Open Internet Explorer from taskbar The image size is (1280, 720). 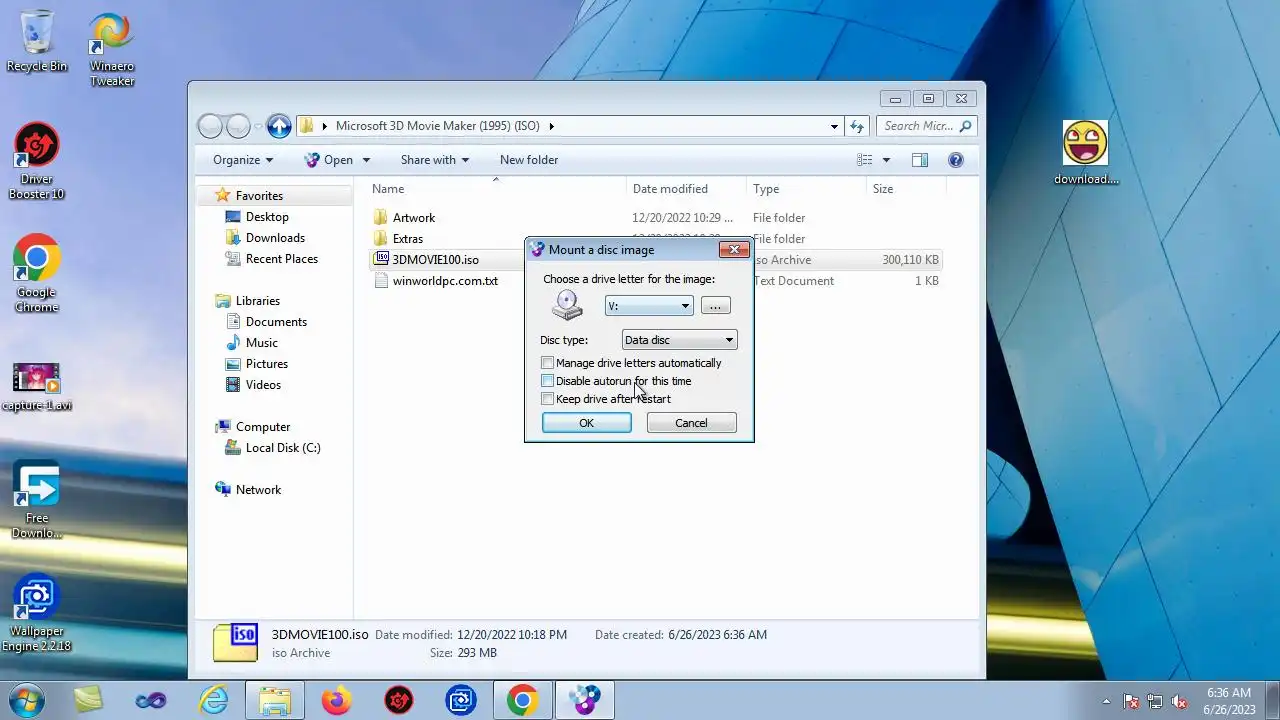pyautogui.click(x=213, y=700)
